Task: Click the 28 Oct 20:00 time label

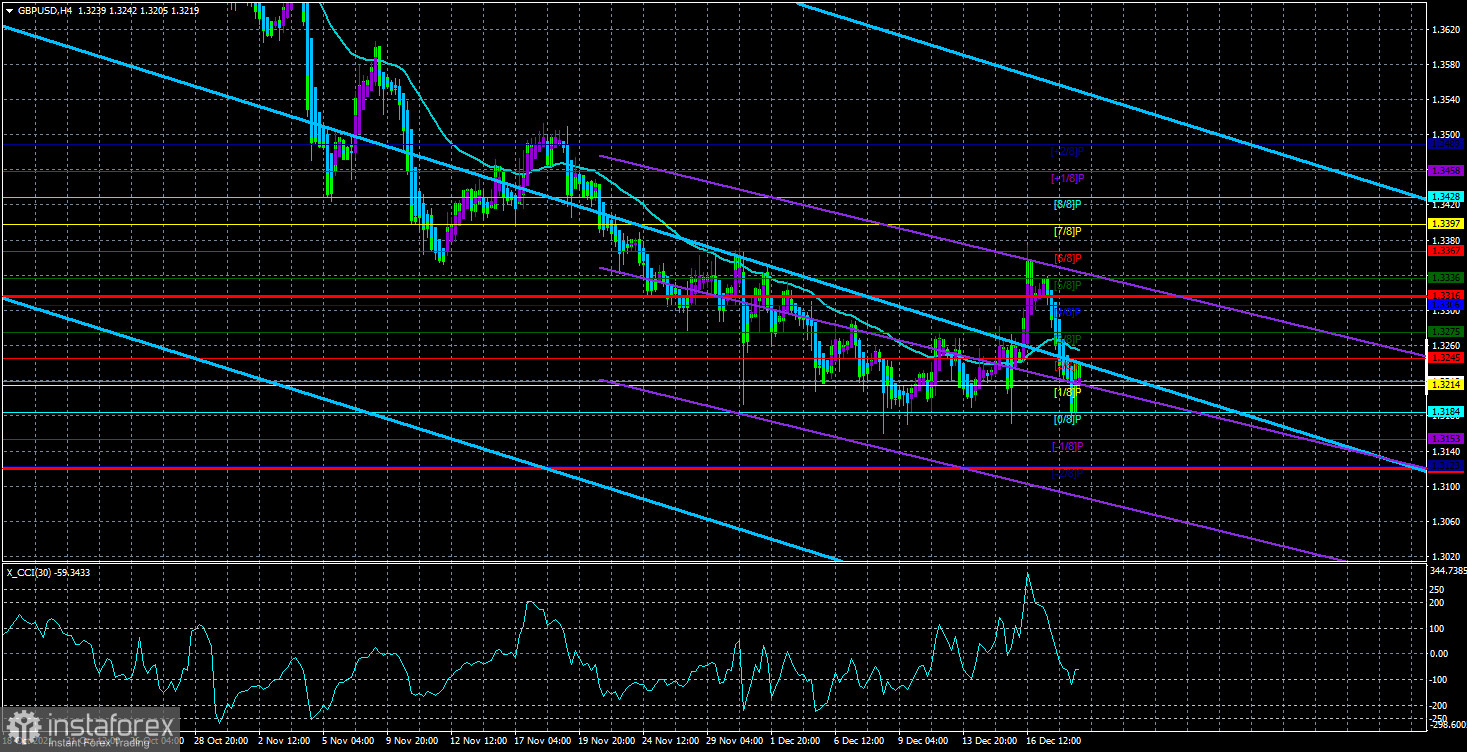Action: [221, 741]
